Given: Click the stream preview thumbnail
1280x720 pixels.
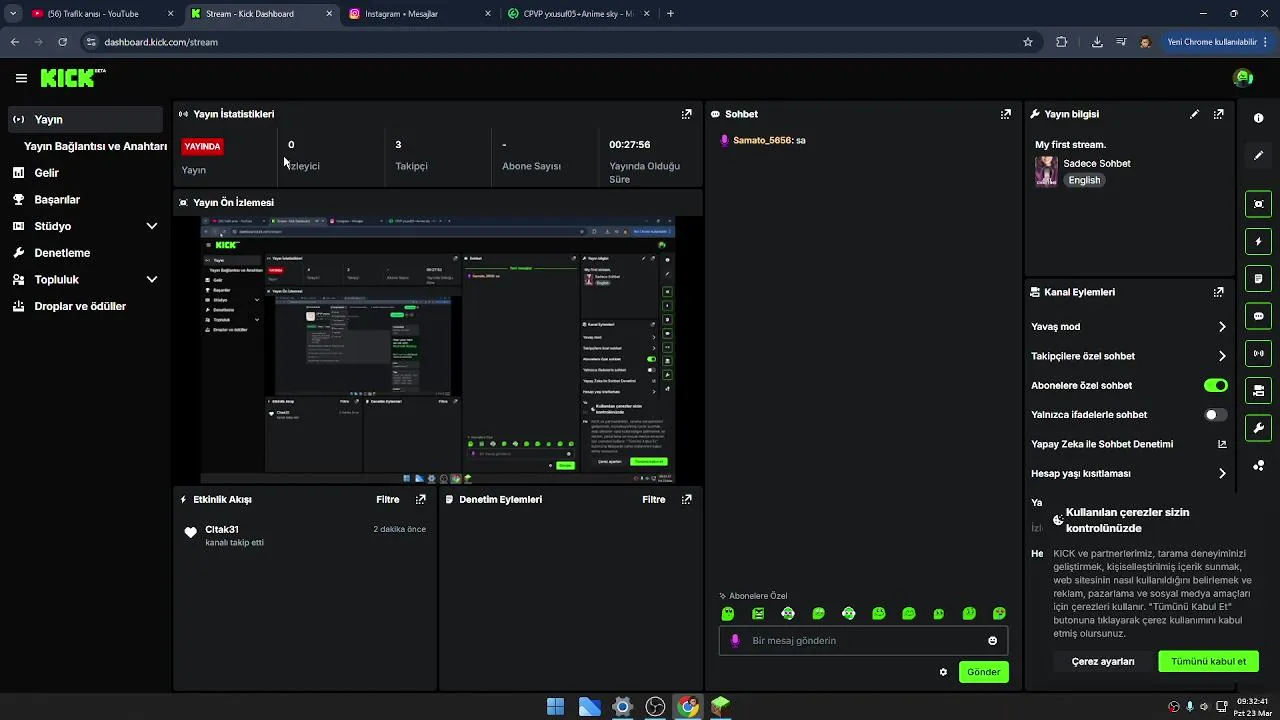Looking at the screenshot, I should click(438, 350).
